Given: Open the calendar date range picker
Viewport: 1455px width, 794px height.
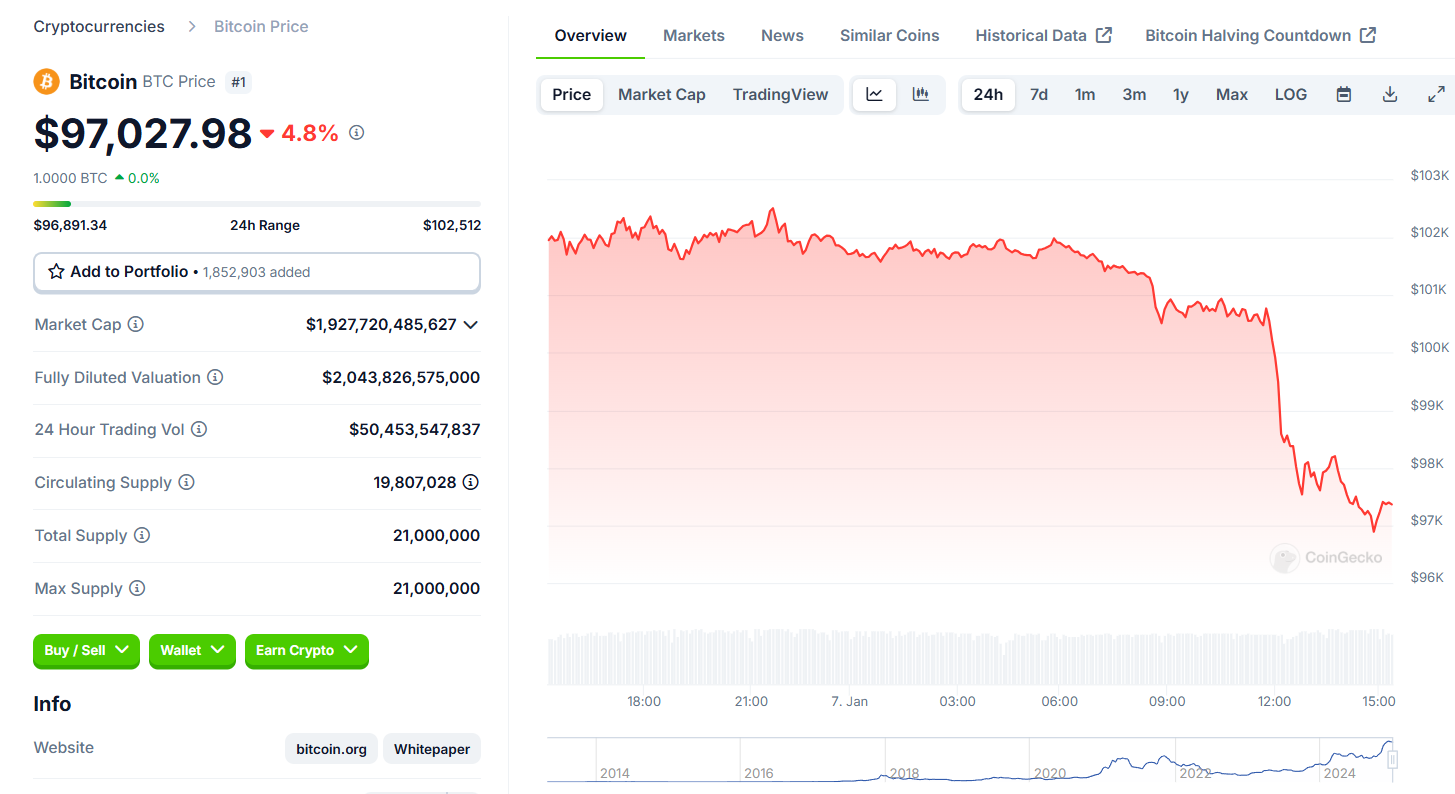Looking at the screenshot, I should click(x=1344, y=95).
